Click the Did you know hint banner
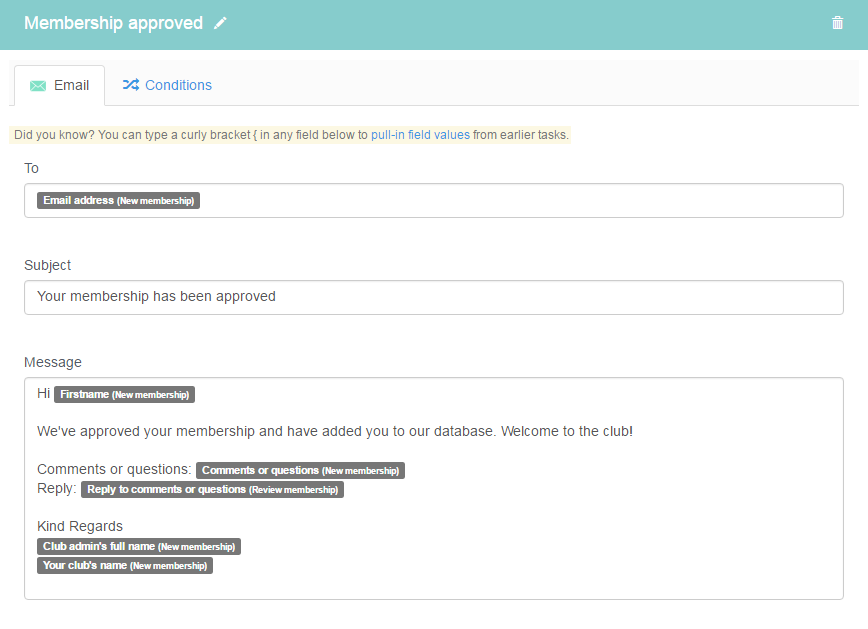 (290, 135)
